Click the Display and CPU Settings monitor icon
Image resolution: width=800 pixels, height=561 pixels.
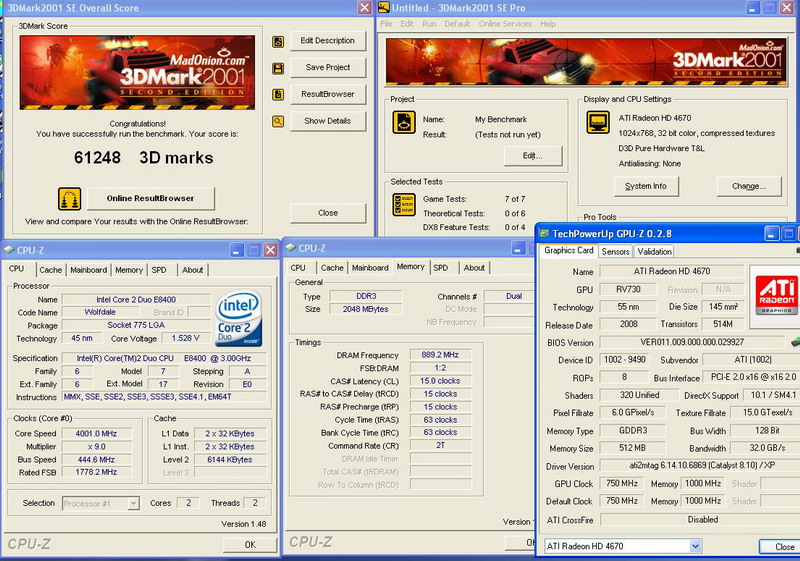(598, 122)
